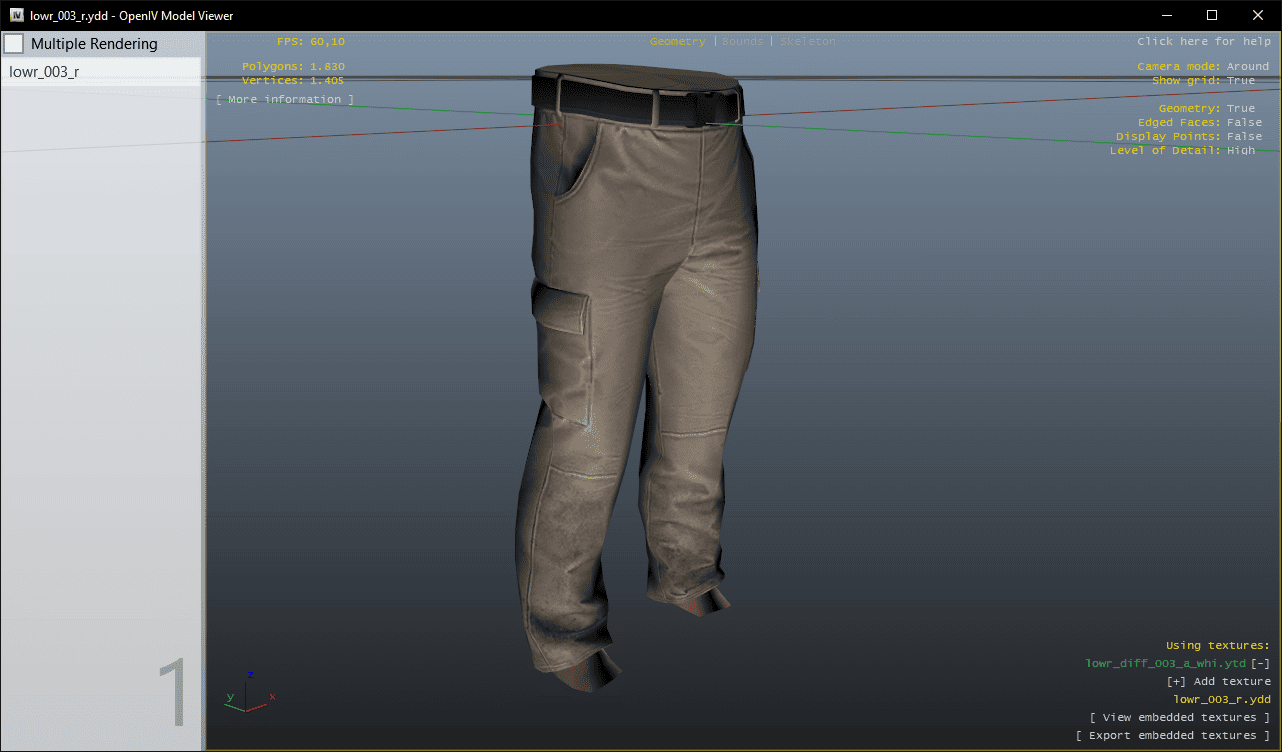This screenshot has width=1282, height=752.
Task: Minimize the Model Viewer window
Action: pyautogui.click(x=1165, y=16)
